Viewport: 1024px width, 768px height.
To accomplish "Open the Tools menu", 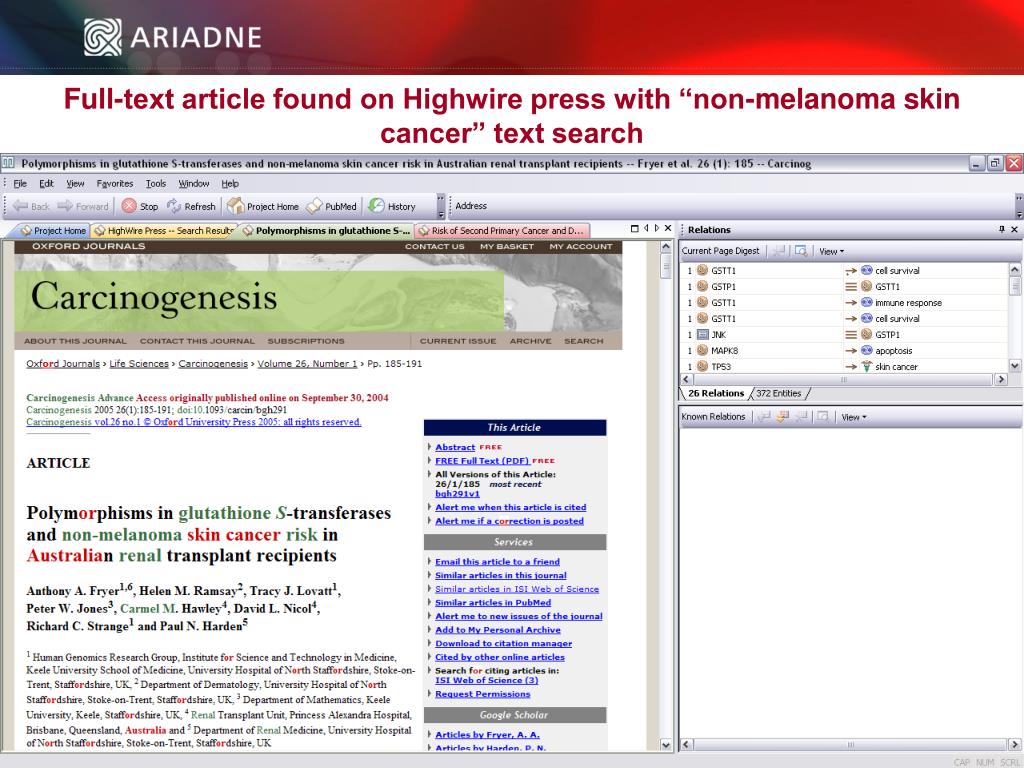I will [155, 184].
